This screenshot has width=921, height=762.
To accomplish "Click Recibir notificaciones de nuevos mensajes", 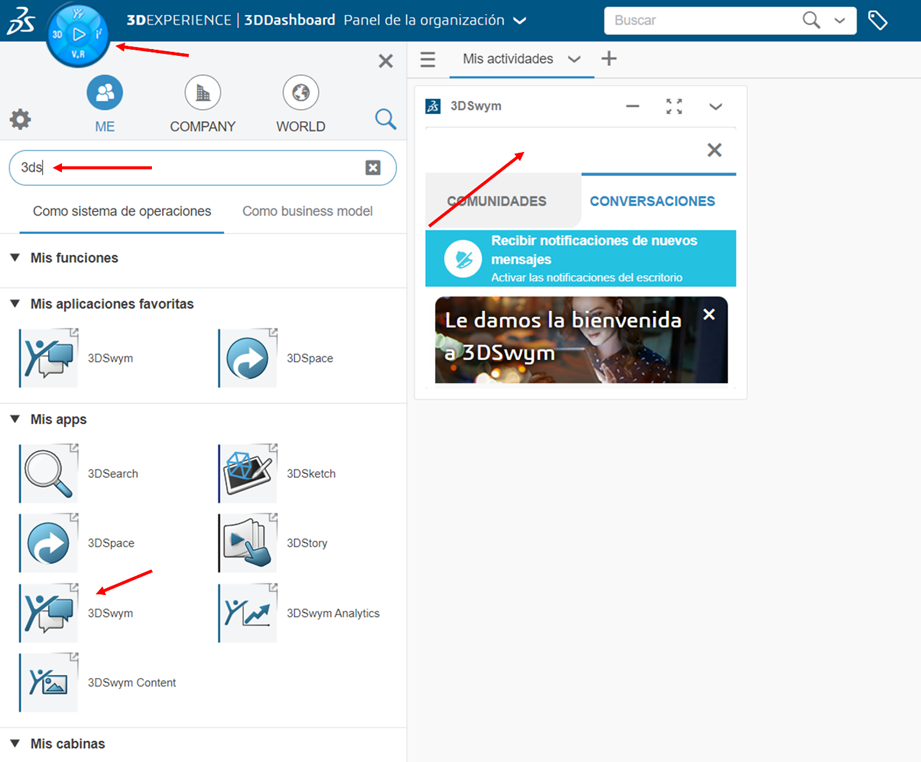I will pos(594,250).
